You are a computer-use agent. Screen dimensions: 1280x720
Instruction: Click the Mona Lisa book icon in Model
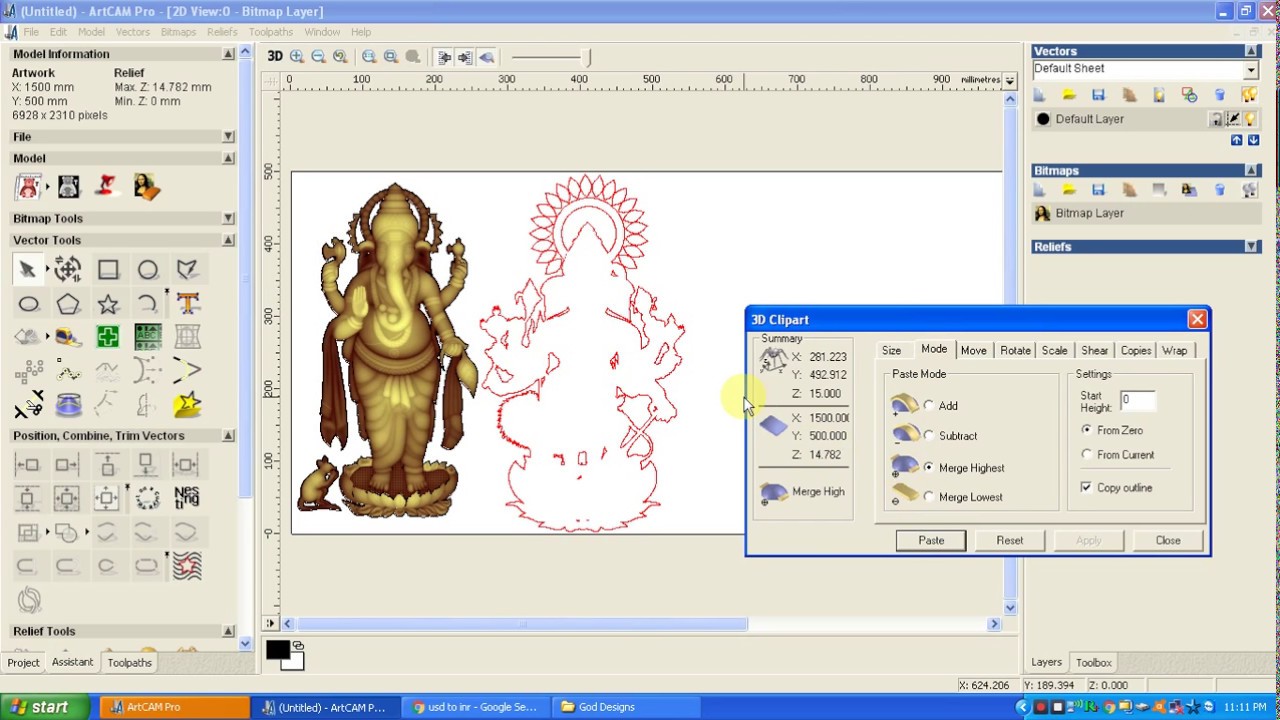[147, 187]
